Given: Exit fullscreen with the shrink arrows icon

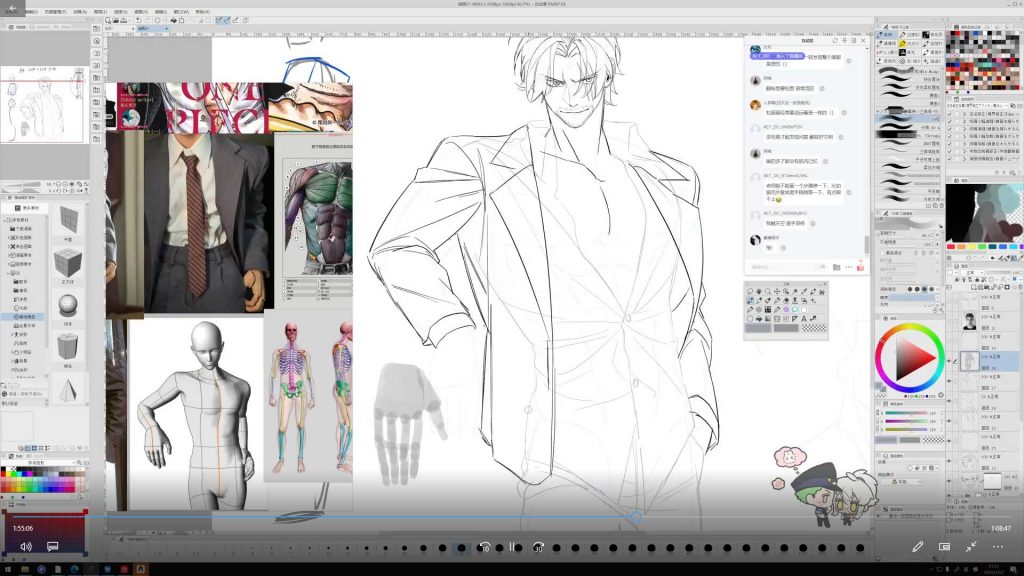Looking at the screenshot, I should point(971,547).
